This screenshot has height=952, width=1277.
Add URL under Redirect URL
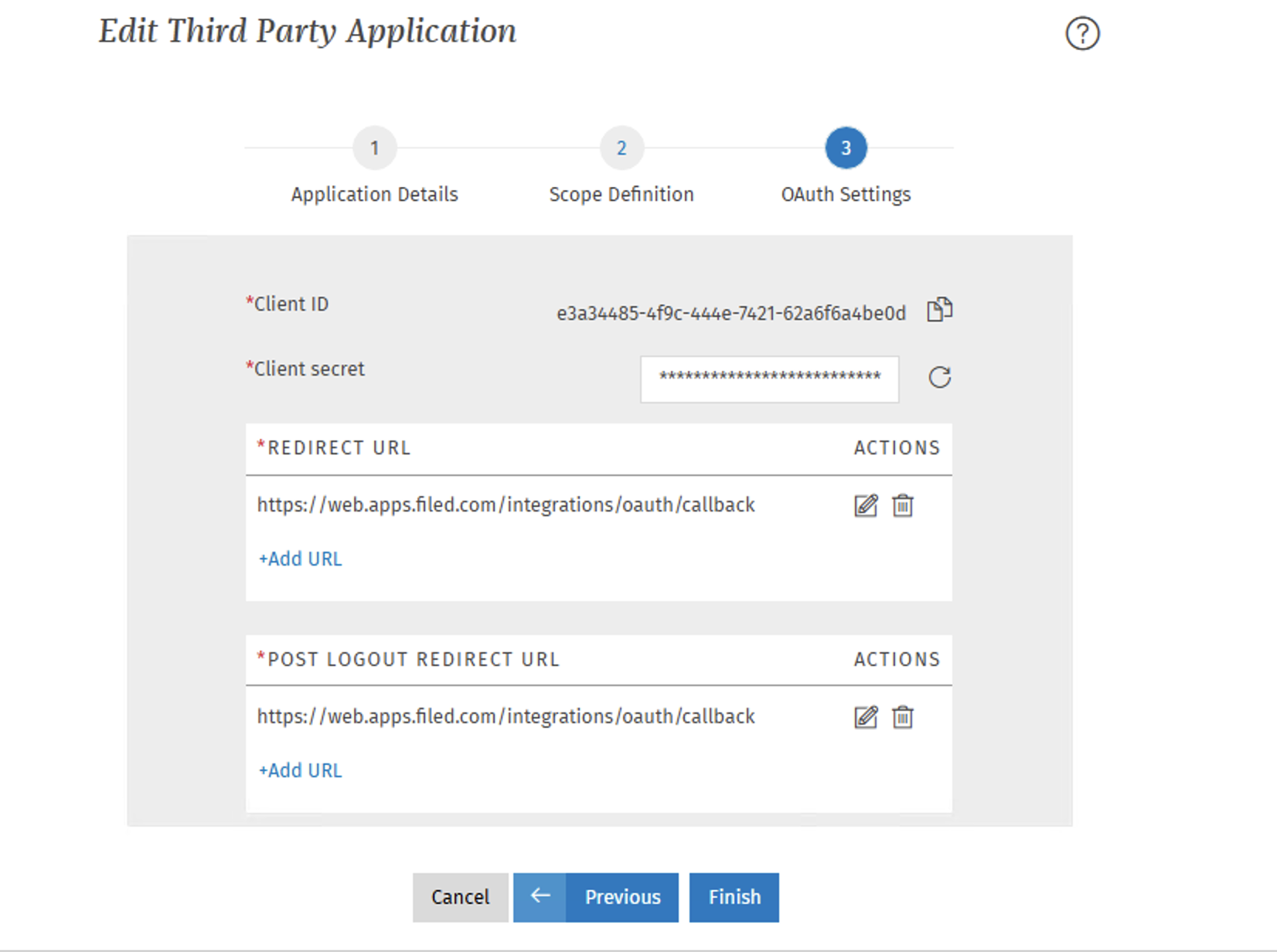click(x=300, y=559)
